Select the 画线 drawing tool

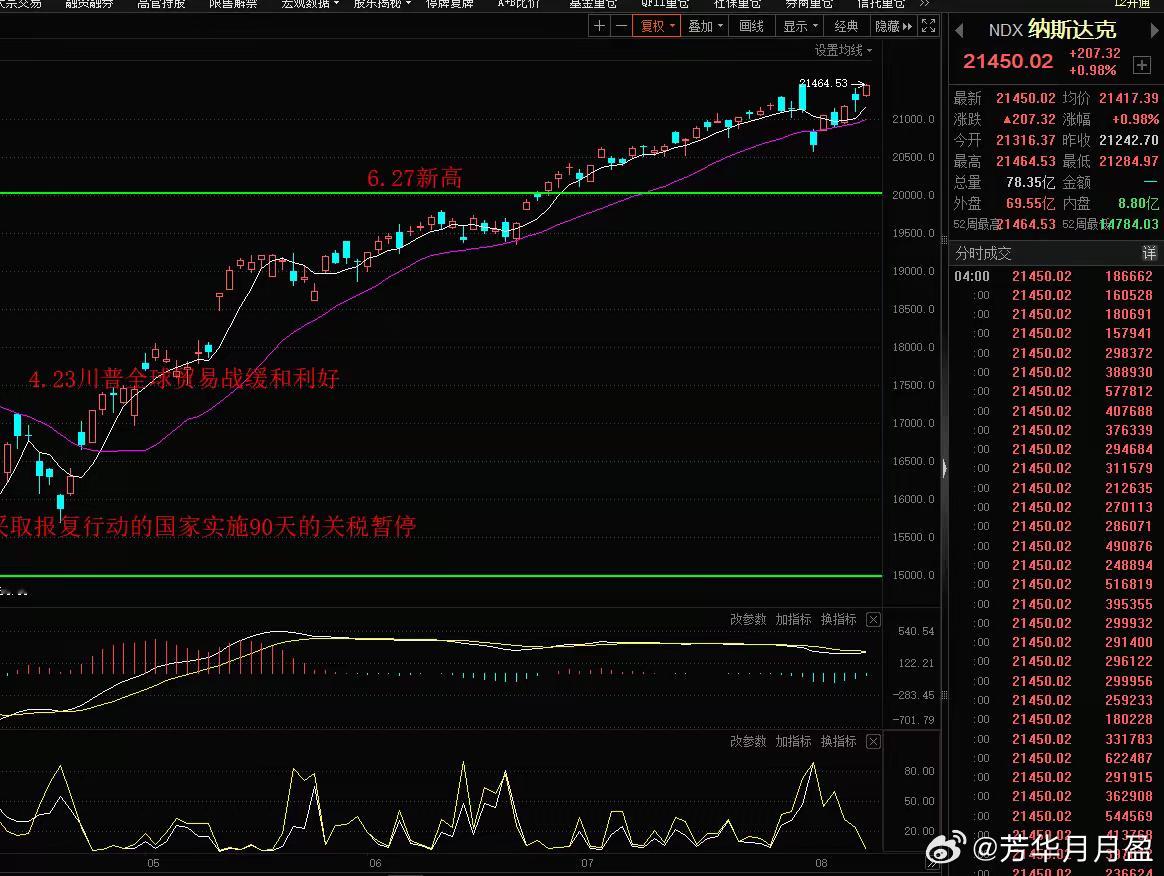pos(751,26)
